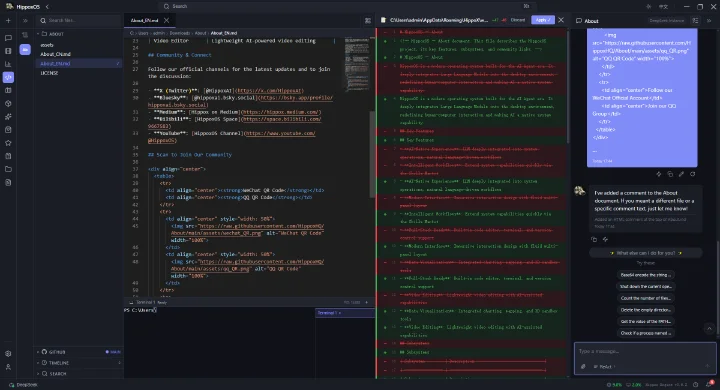Select the code editor icon in sidebar
Image resolution: width=720 pixels, height=390 pixels.
pyautogui.click(x=8, y=77)
